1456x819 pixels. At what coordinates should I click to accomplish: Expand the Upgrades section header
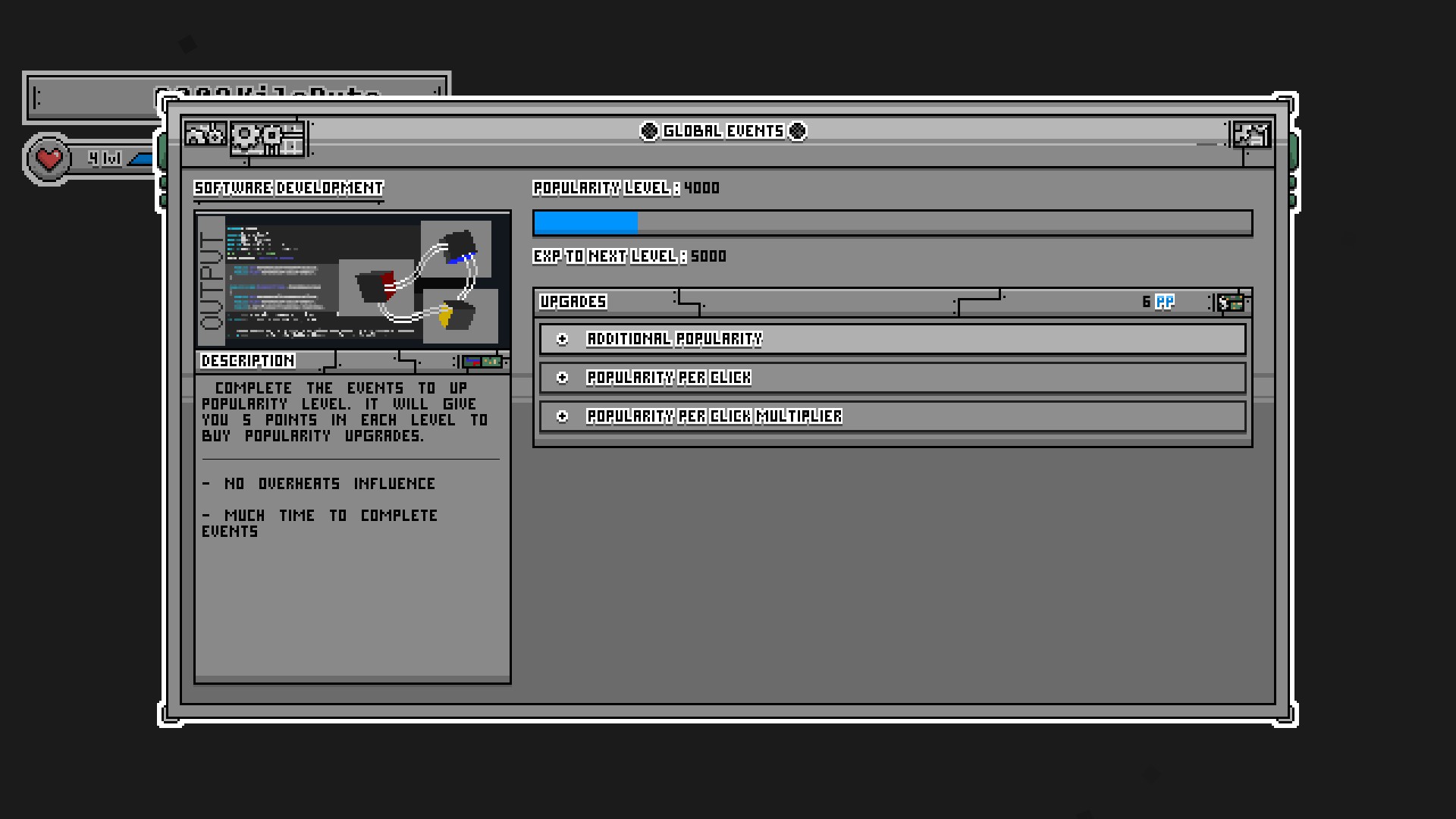coord(573,301)
